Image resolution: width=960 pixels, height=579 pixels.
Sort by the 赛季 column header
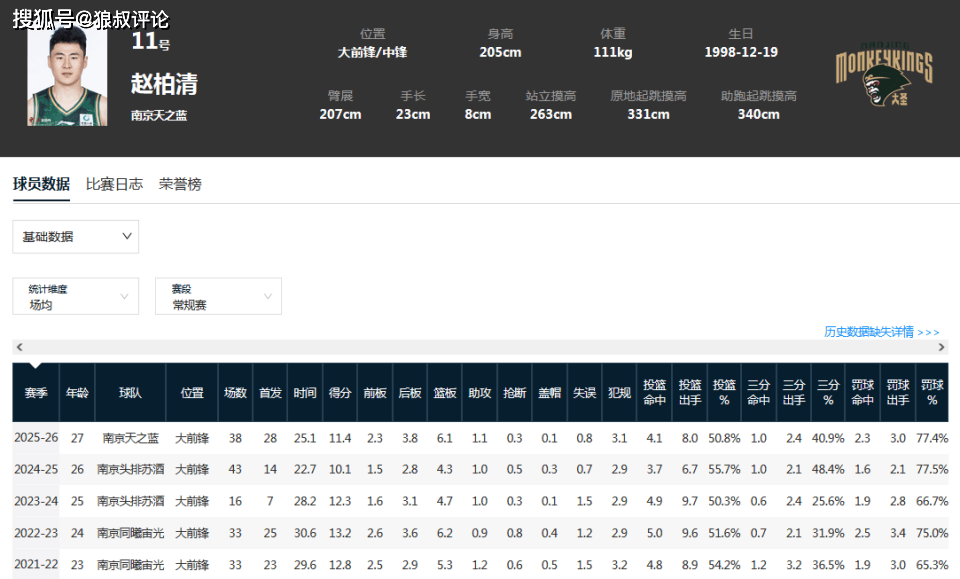coord(36,393)
